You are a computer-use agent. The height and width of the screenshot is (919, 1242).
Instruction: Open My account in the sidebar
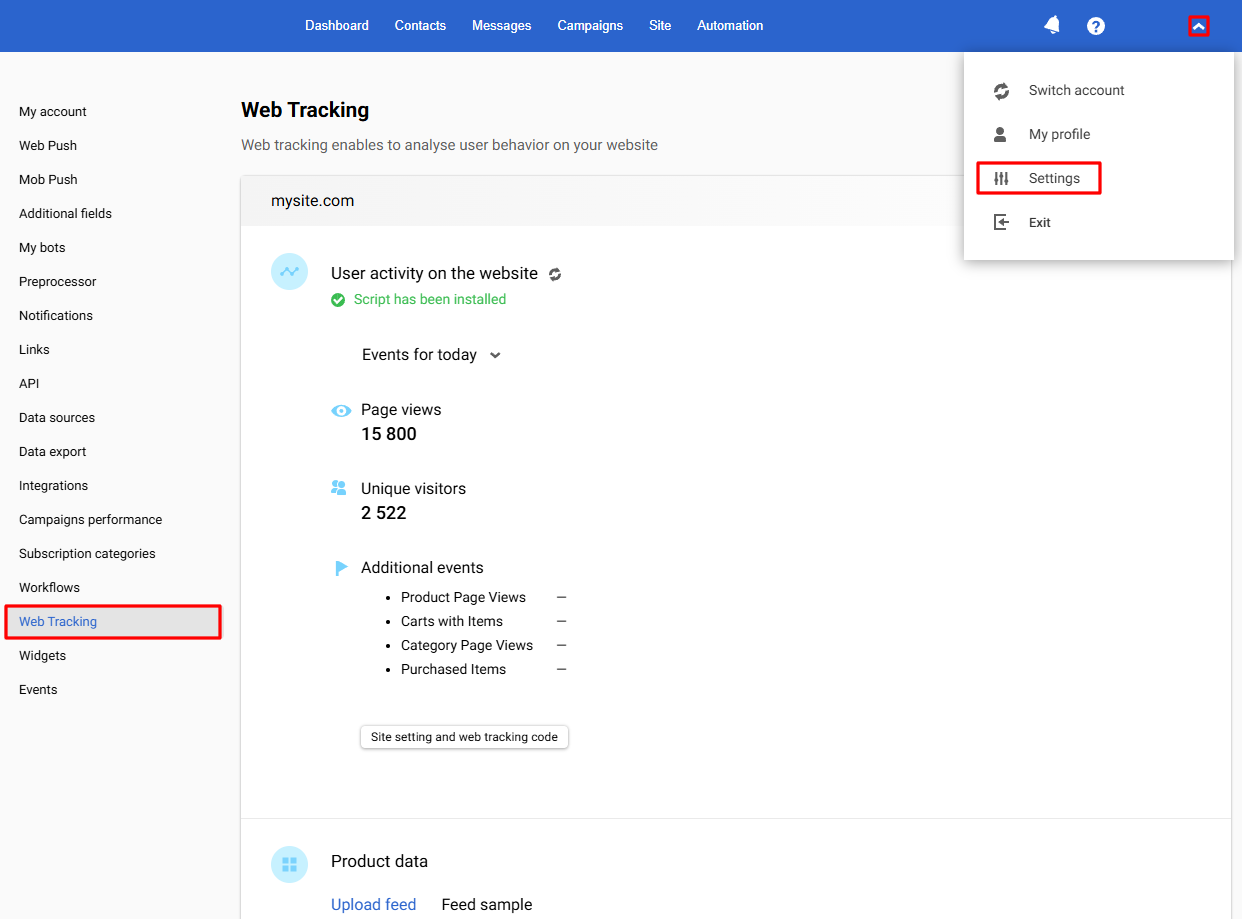pos(53,112)
